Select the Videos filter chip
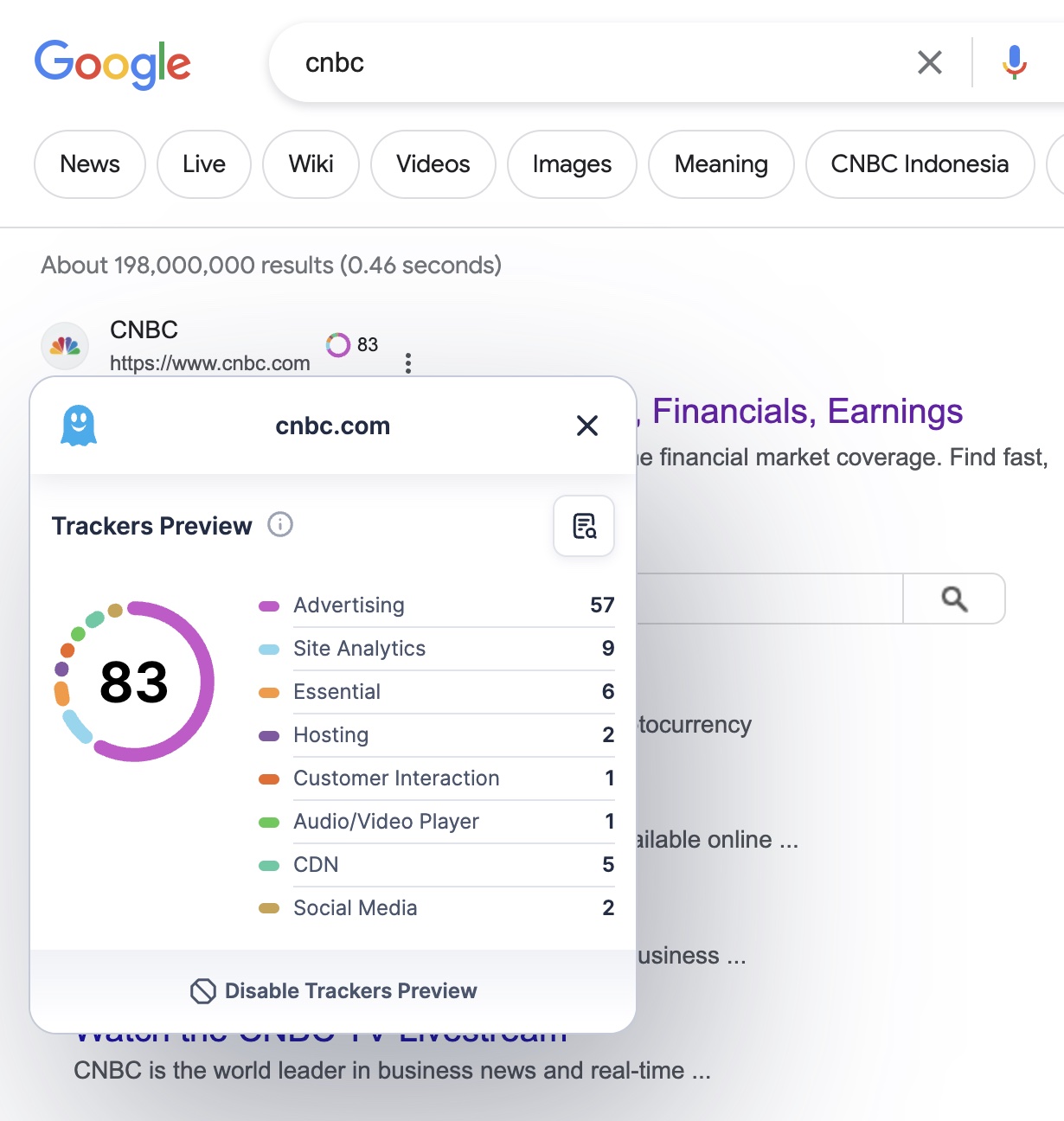The image size is (1064, 1121). 433,164
